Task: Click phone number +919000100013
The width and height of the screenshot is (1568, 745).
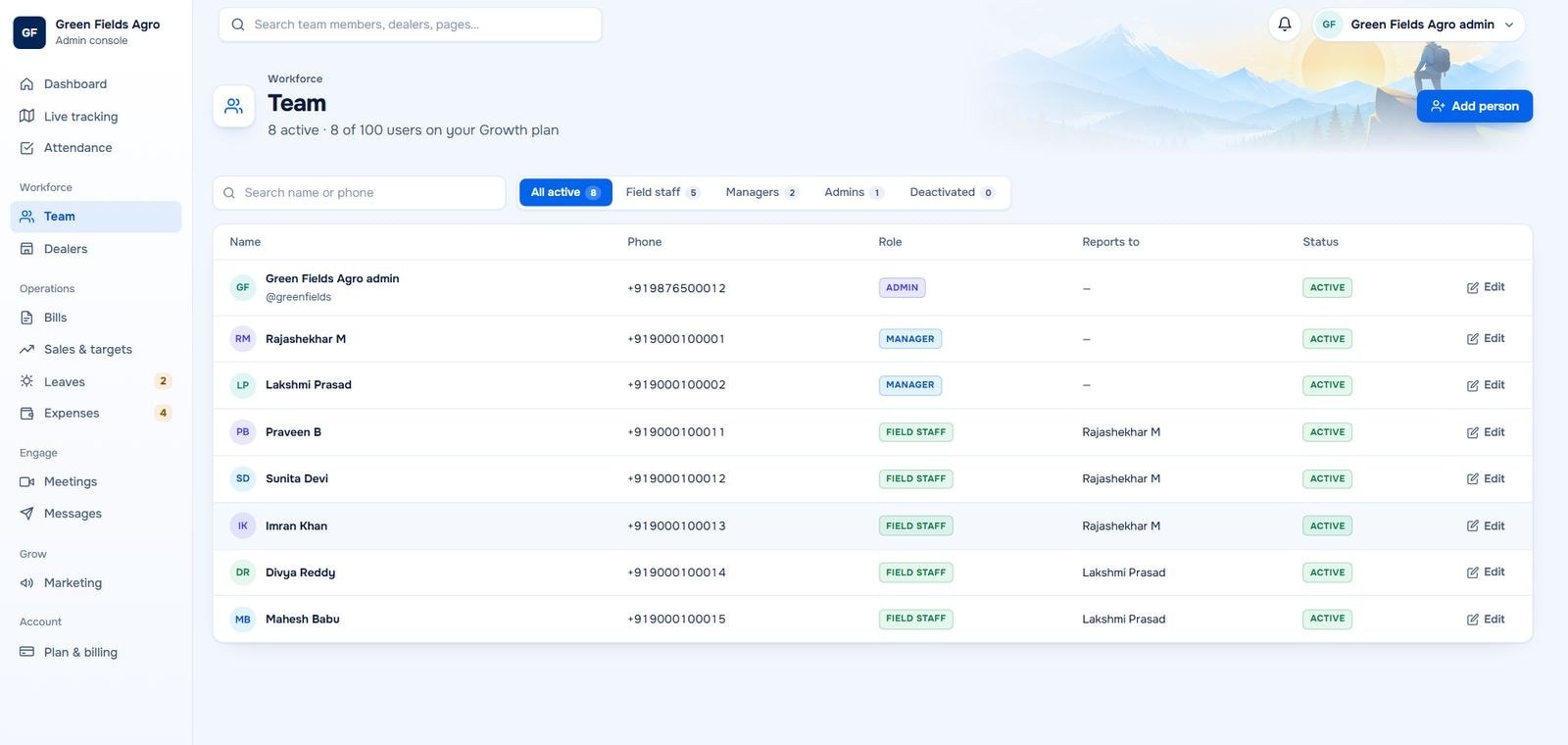Action: point(676,526)
